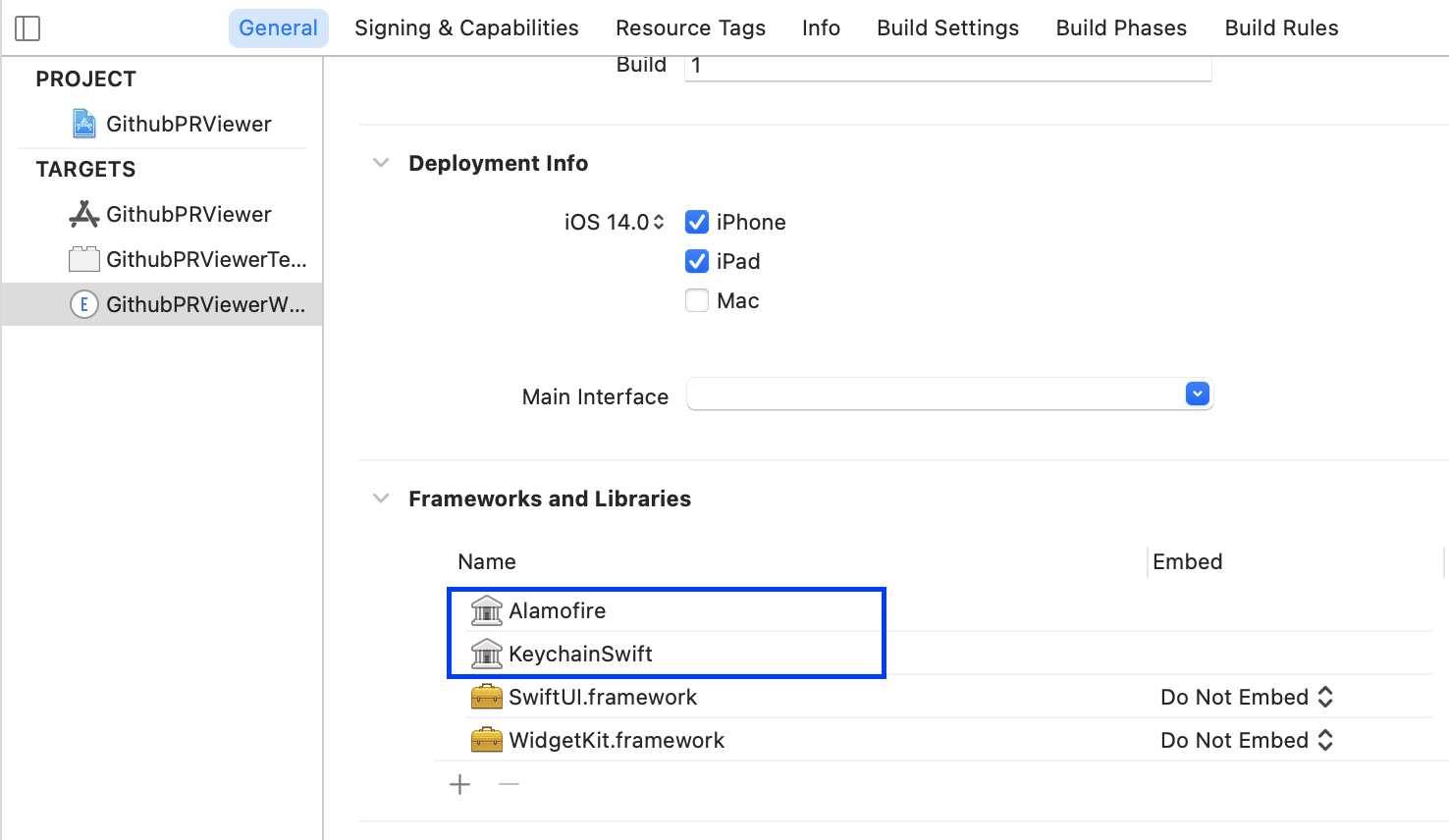Select the SwiftUI.framework row

click(933, 697)
